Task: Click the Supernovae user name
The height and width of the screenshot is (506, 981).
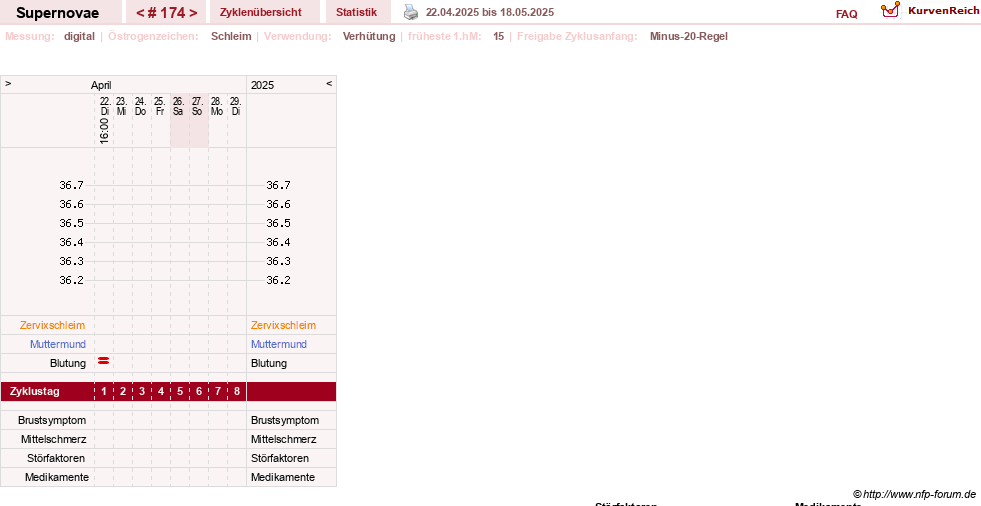Action: [x=58, y=13]
